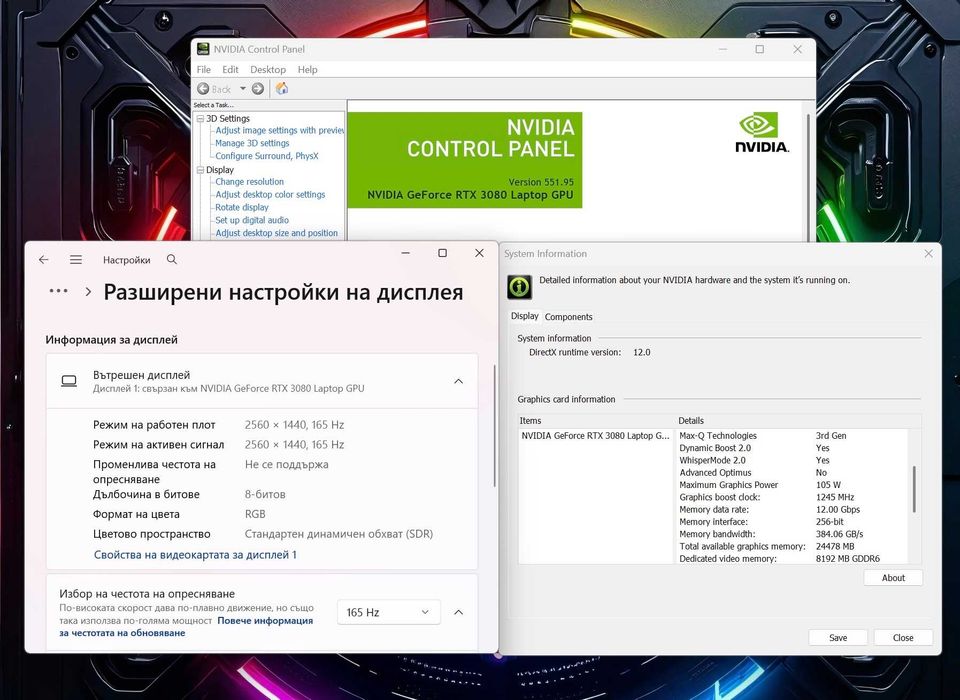Switch to the Components tab
Image resolution: width=960 pixels, height=700 pixels.
[569, 317]
